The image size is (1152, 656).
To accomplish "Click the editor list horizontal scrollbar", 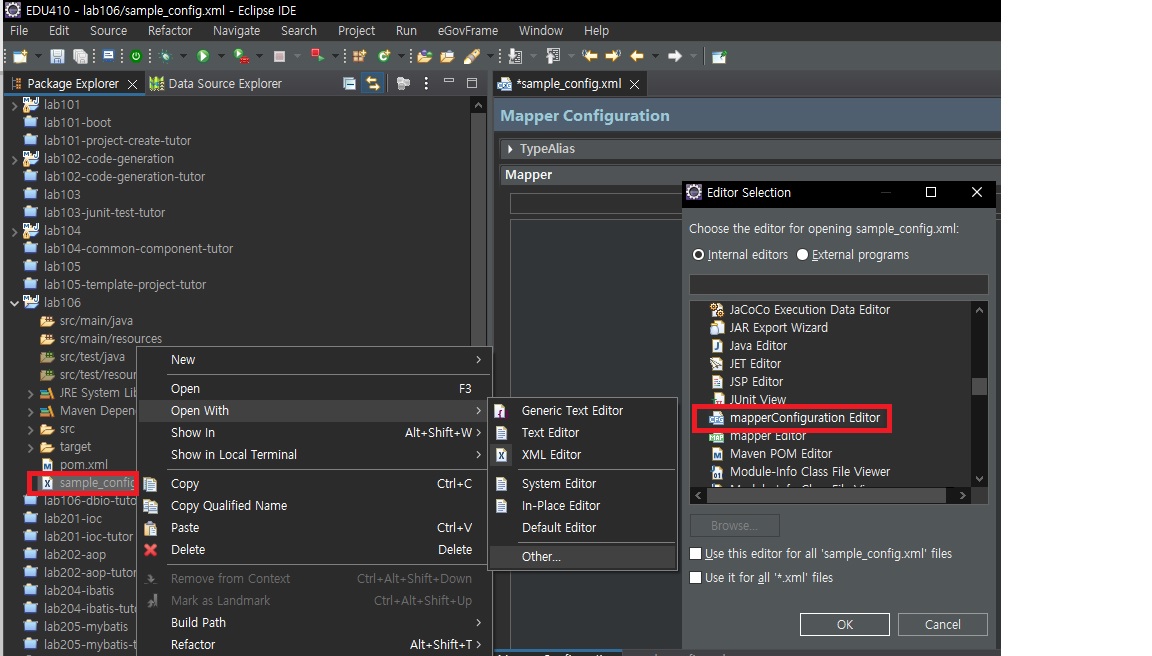I will [829, 496].
